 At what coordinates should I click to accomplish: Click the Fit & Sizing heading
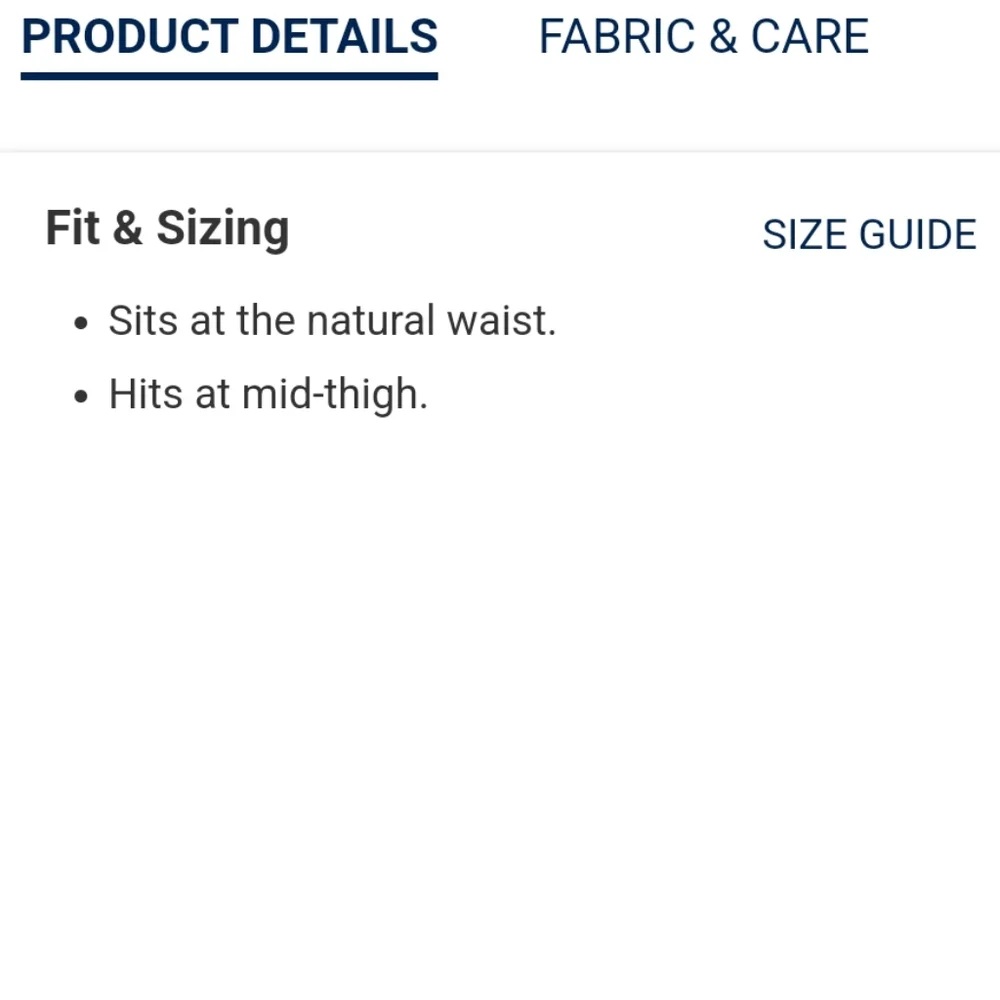(x=167, y=228)
